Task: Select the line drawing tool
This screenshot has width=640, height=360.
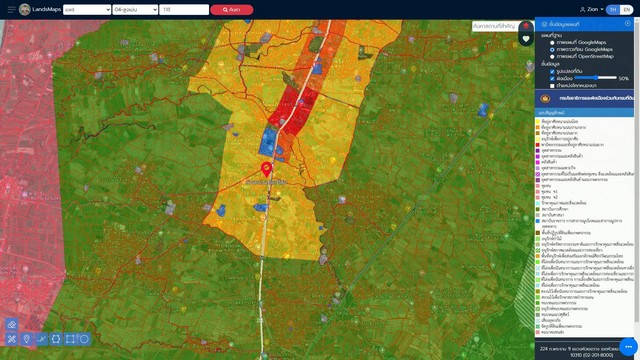Action: tap(41, 339)
